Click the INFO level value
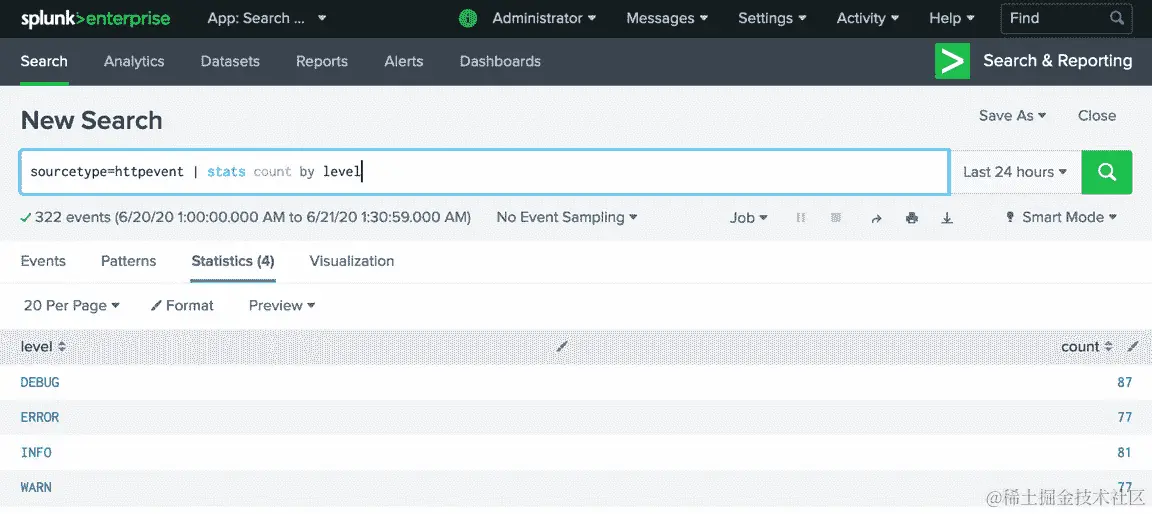 [x=36, y=452]
